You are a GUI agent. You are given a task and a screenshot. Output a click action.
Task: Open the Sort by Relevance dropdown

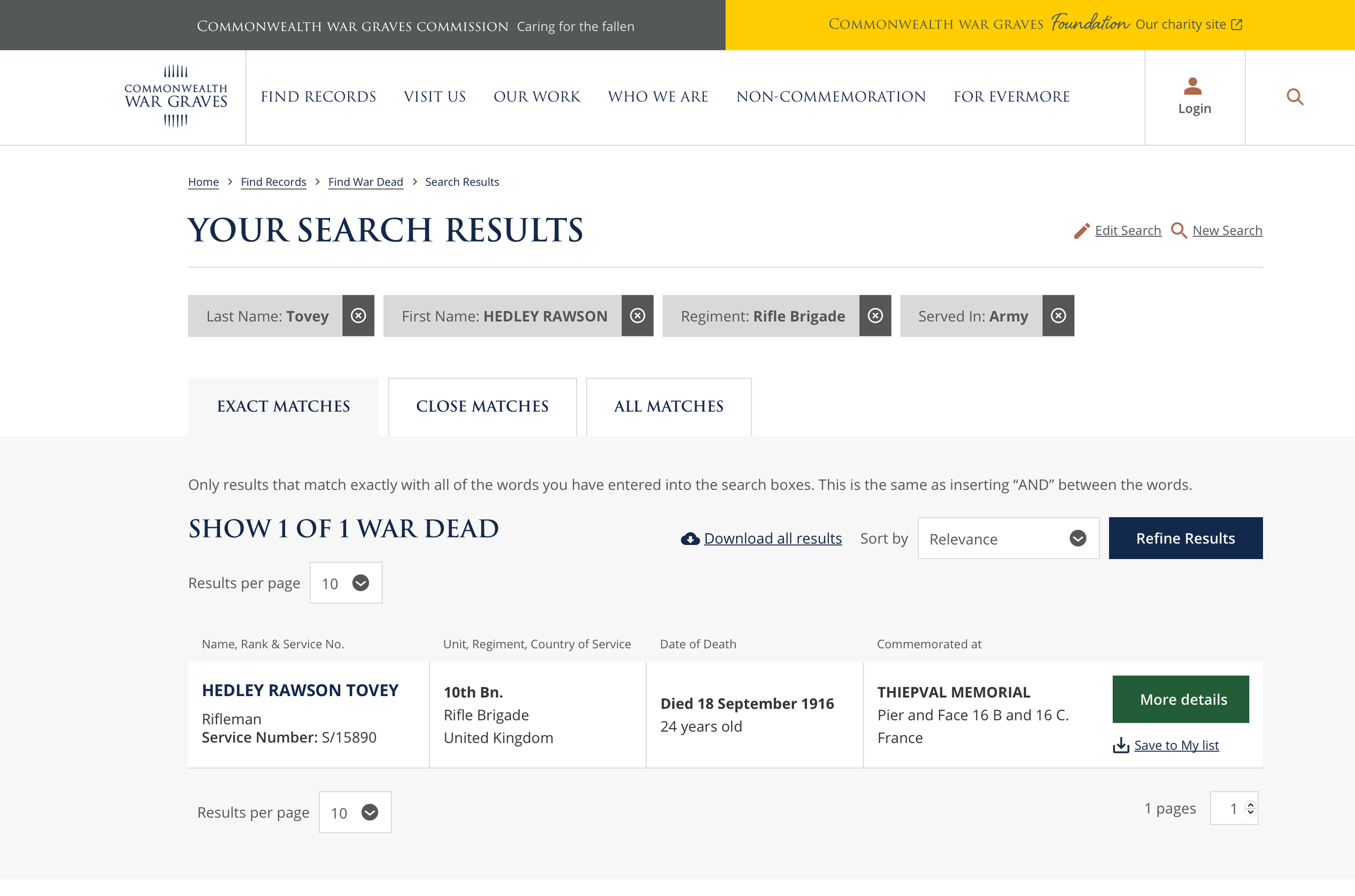coord(1008,538)
